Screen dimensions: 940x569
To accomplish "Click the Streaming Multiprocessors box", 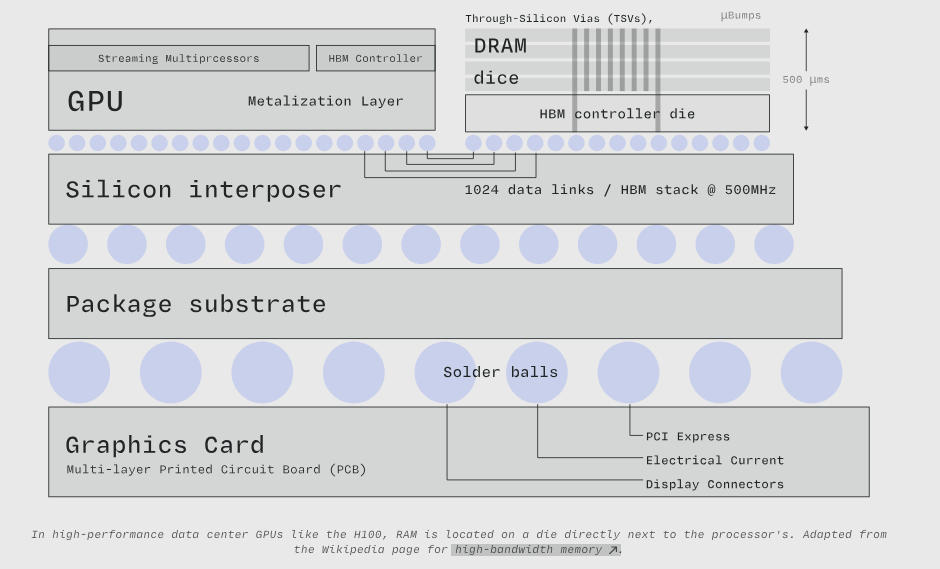I will pyautogui.click(x=179, y=58).
